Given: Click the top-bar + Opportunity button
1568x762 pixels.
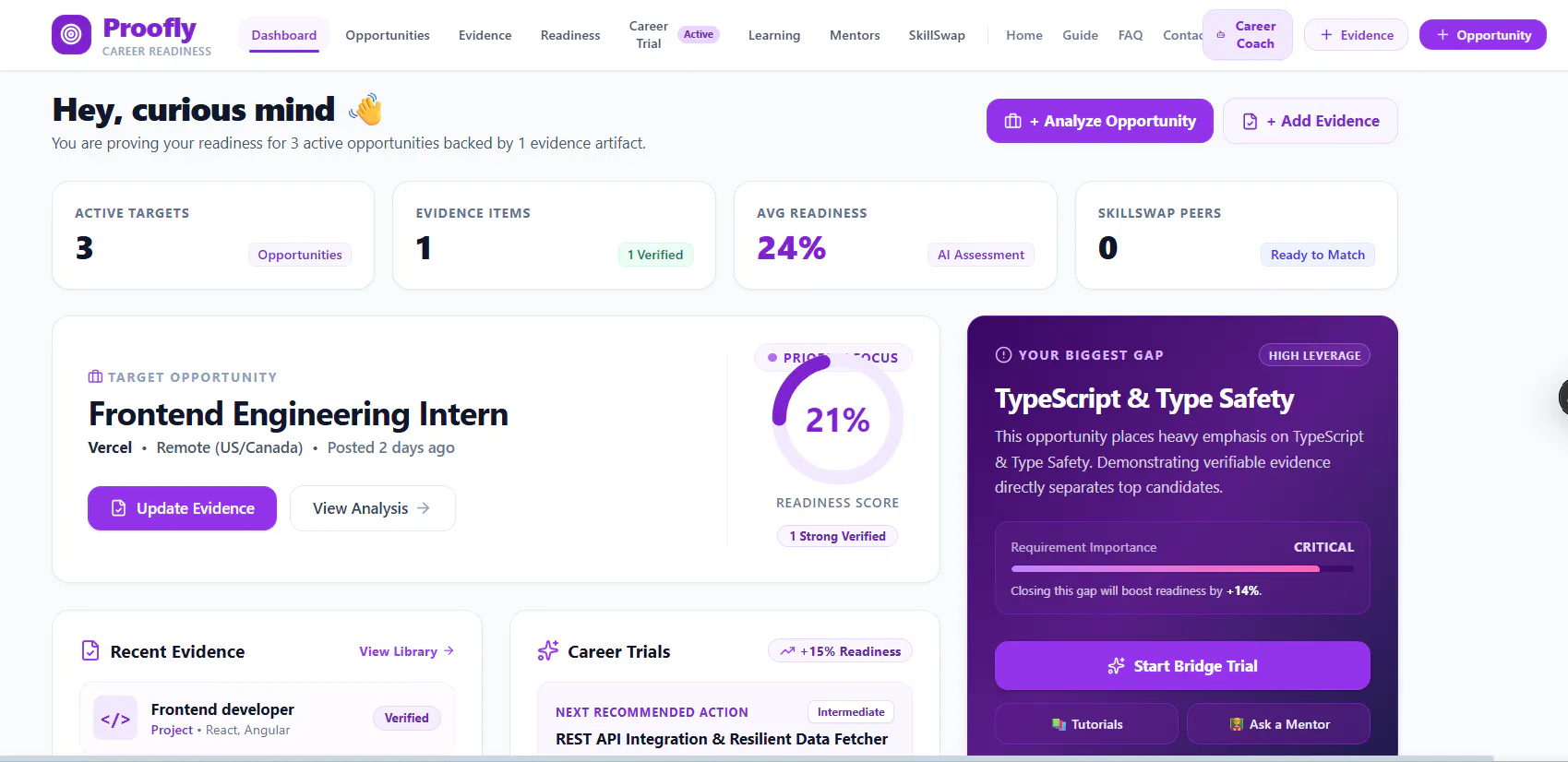Looking at the screenshot, I should 1483,35.
